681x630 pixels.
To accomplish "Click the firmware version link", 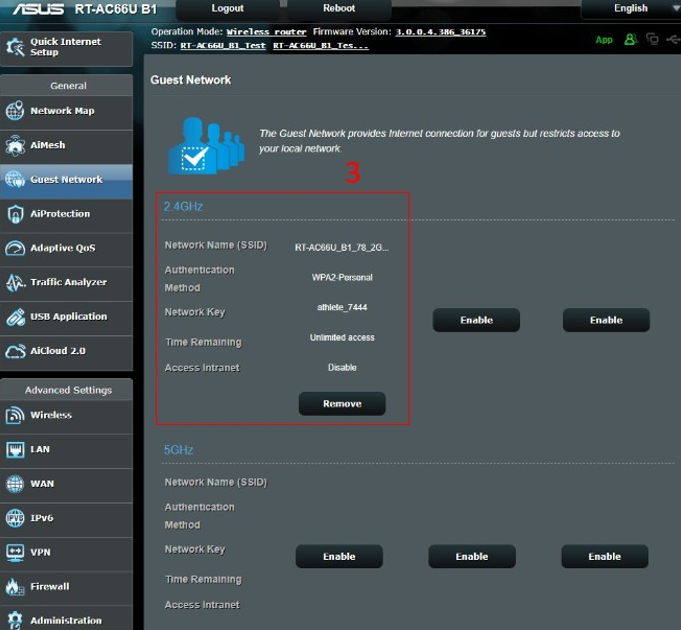I will 440,32.
